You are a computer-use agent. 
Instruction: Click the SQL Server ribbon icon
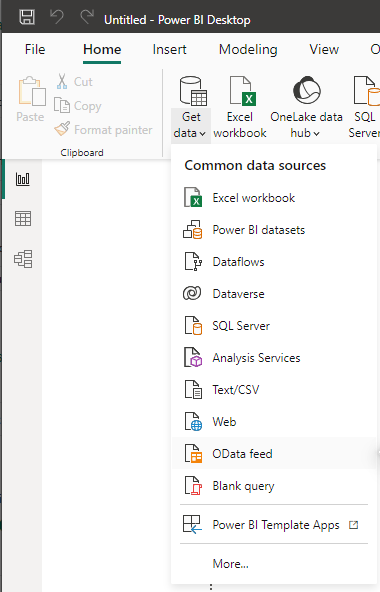[366, 91]
